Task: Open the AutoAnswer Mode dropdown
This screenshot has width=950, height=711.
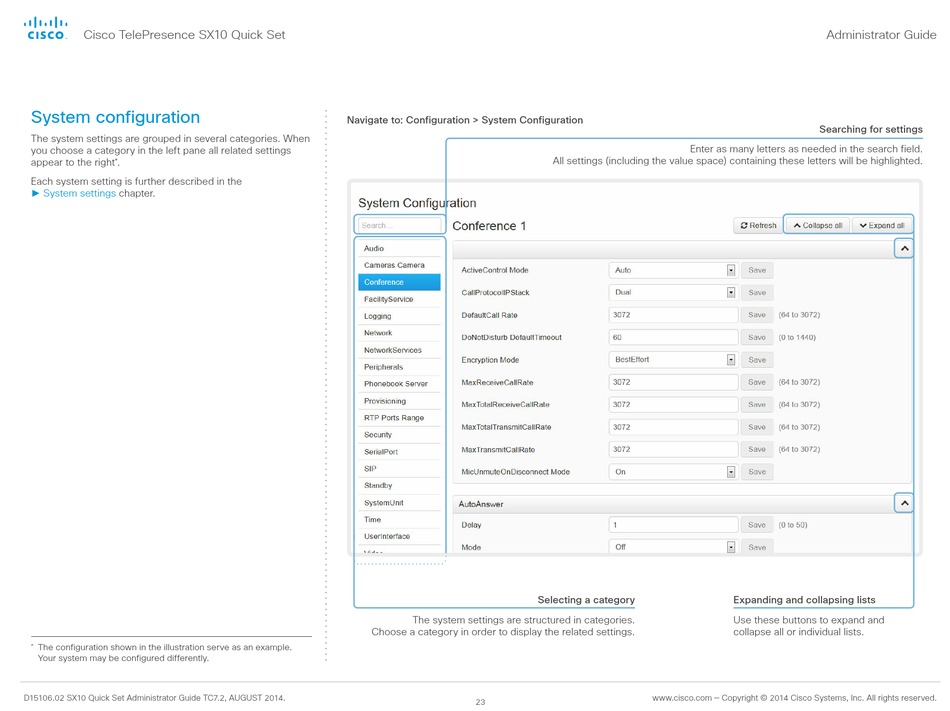Action: (673, 547)
